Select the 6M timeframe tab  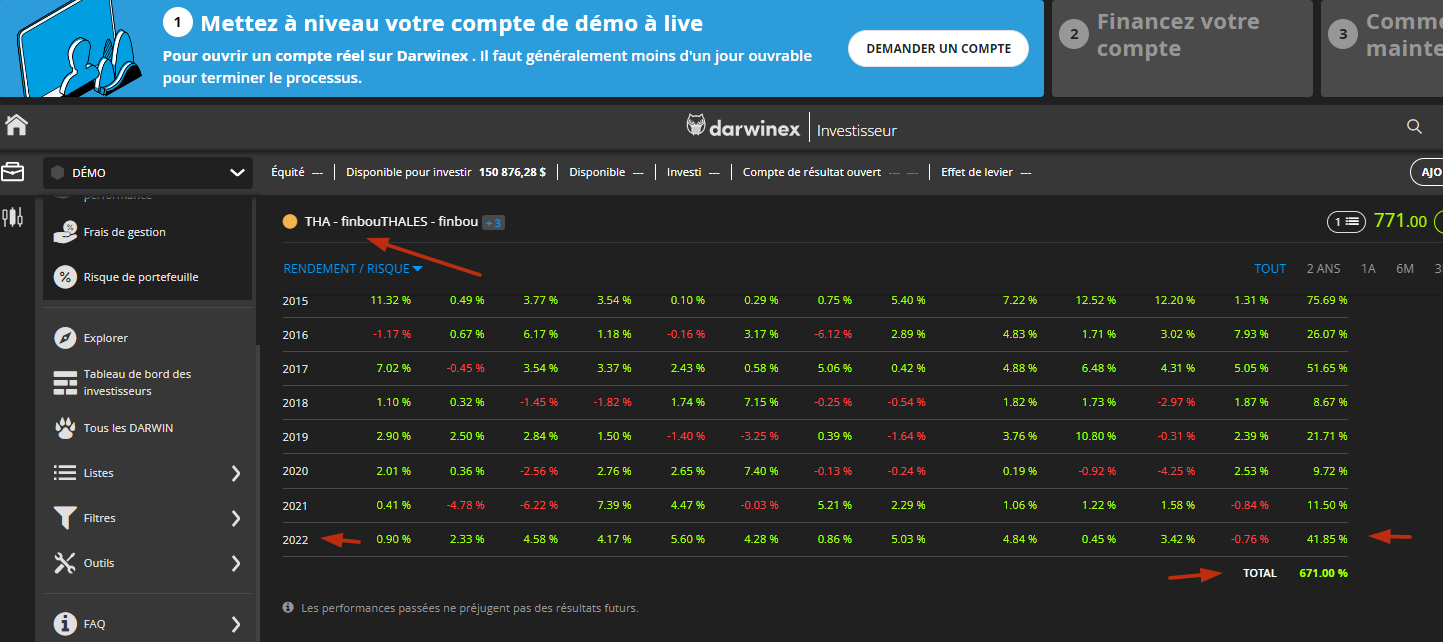tap(1405, 268)
